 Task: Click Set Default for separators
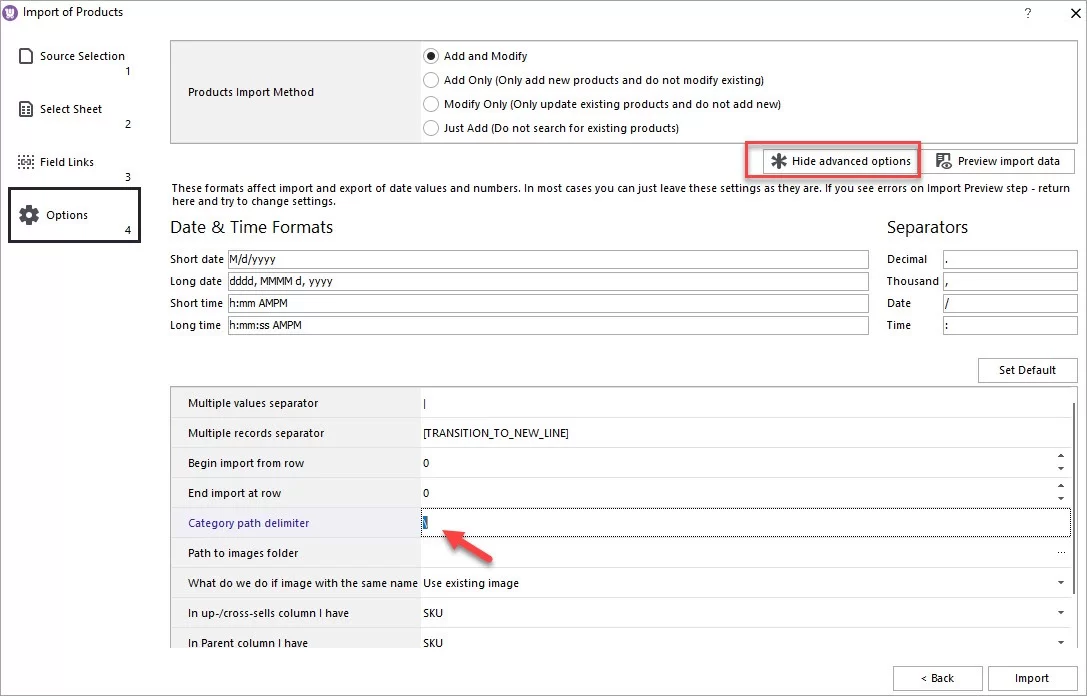tap(1027, 370)
